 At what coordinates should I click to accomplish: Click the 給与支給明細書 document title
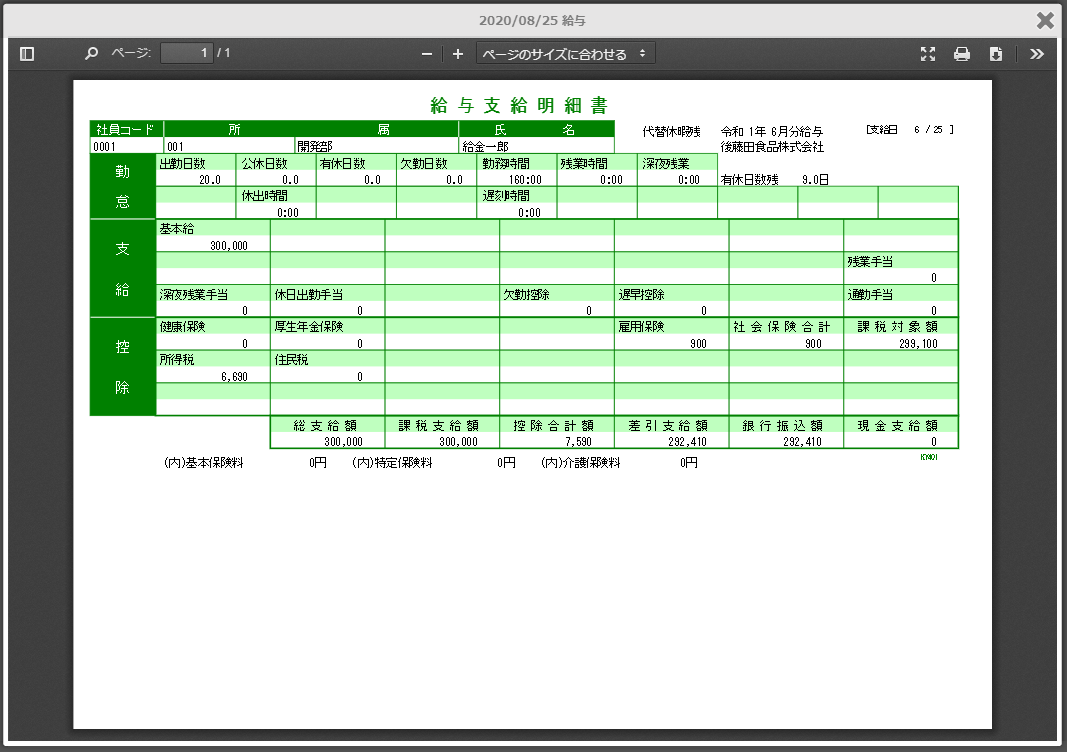(519, 106)
